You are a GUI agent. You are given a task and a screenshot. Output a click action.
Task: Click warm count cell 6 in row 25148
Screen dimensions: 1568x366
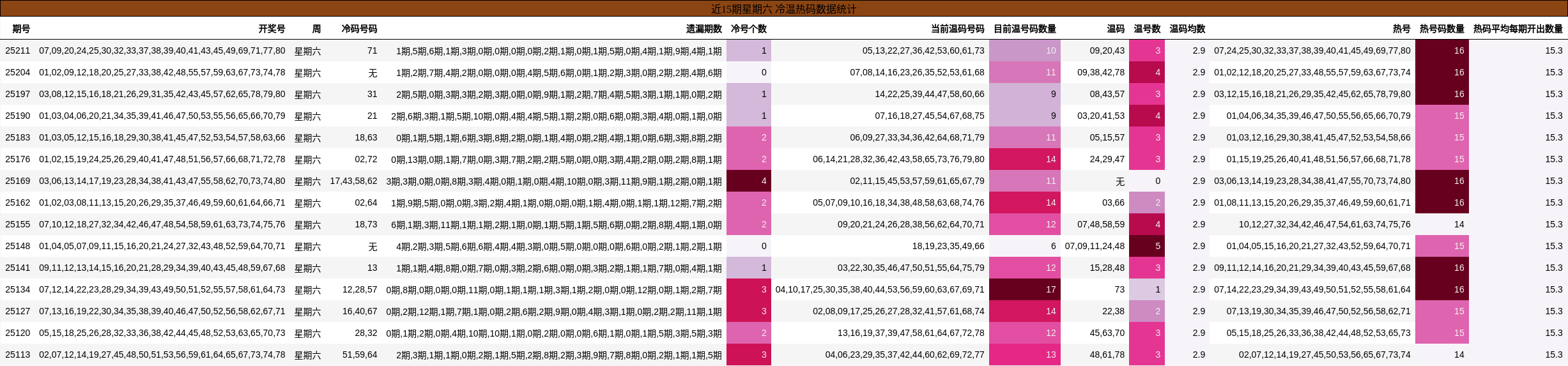click(x=1025, y=246)
